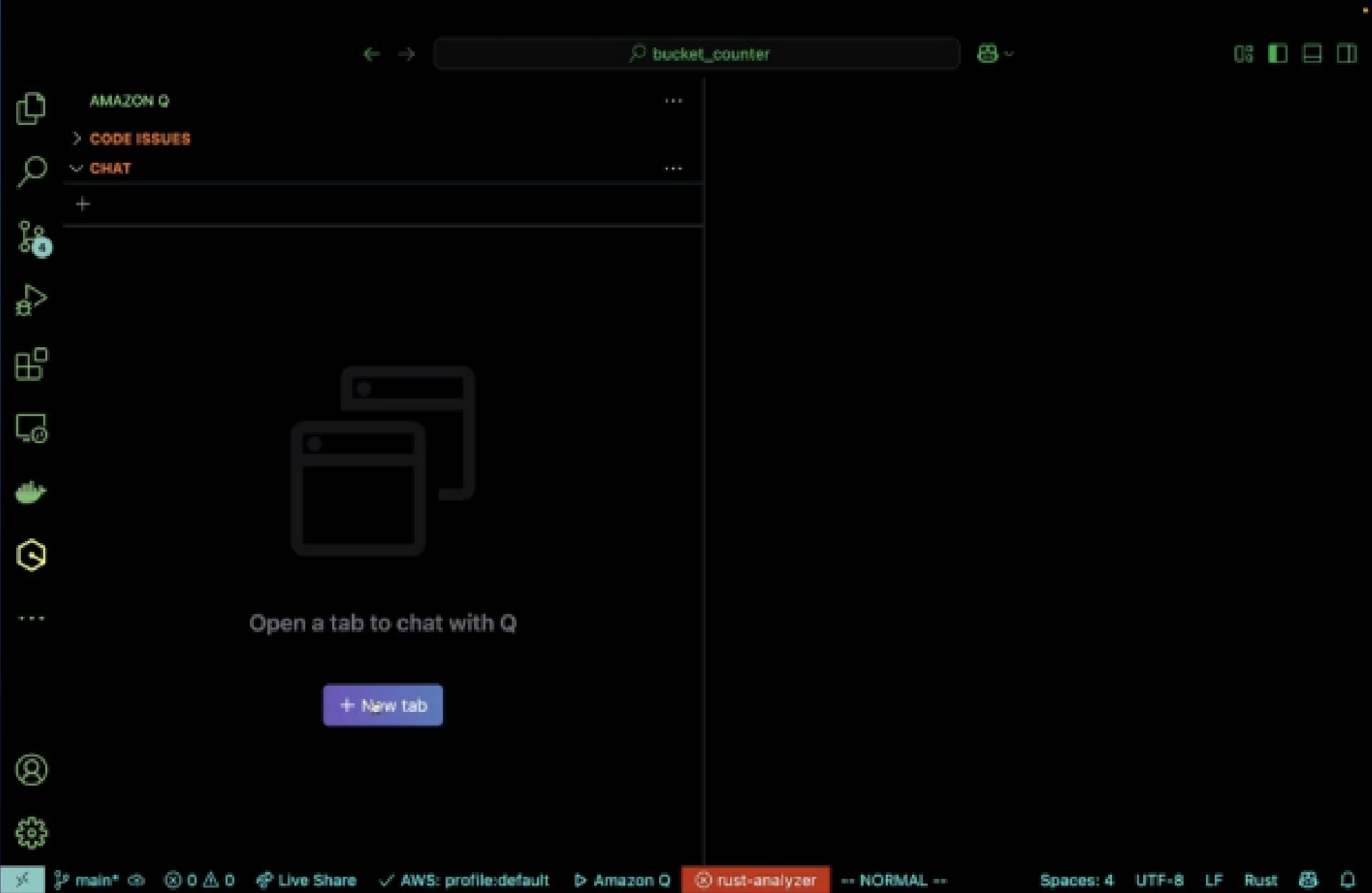Click the New tab button

point(383,705)
